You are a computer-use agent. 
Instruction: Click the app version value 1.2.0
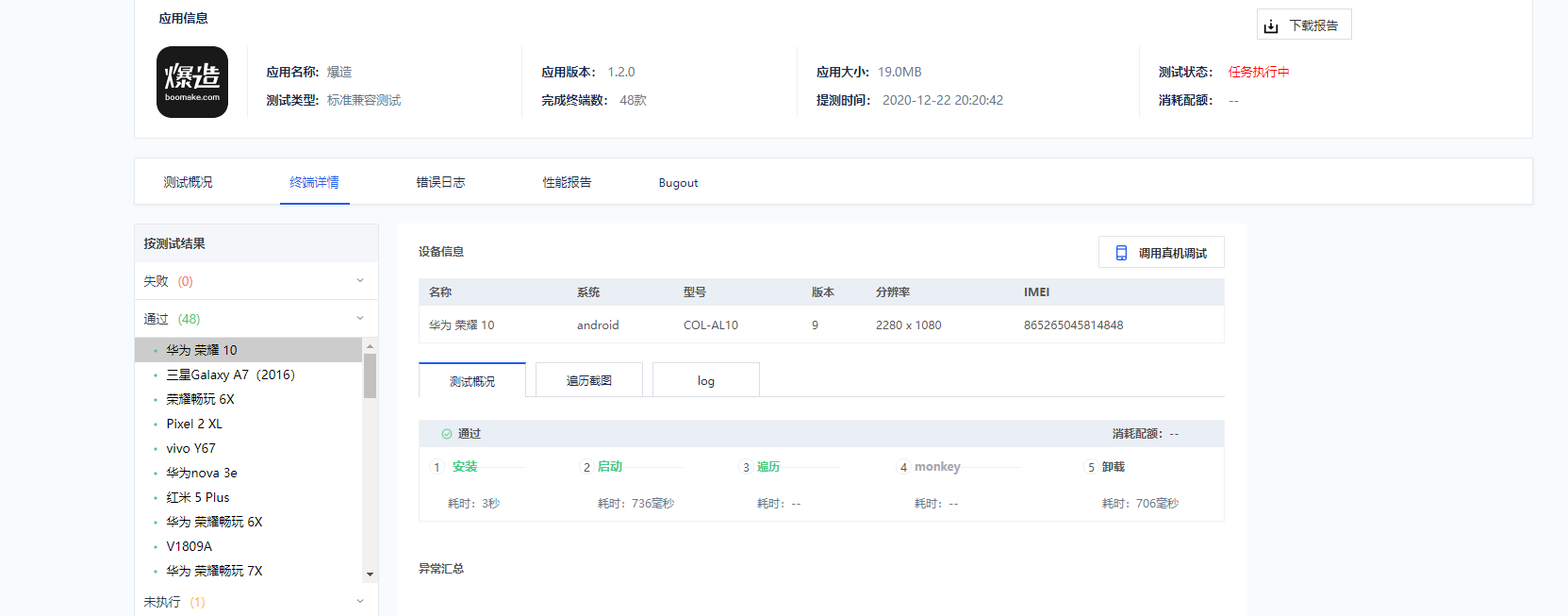[x=620, y=72]
